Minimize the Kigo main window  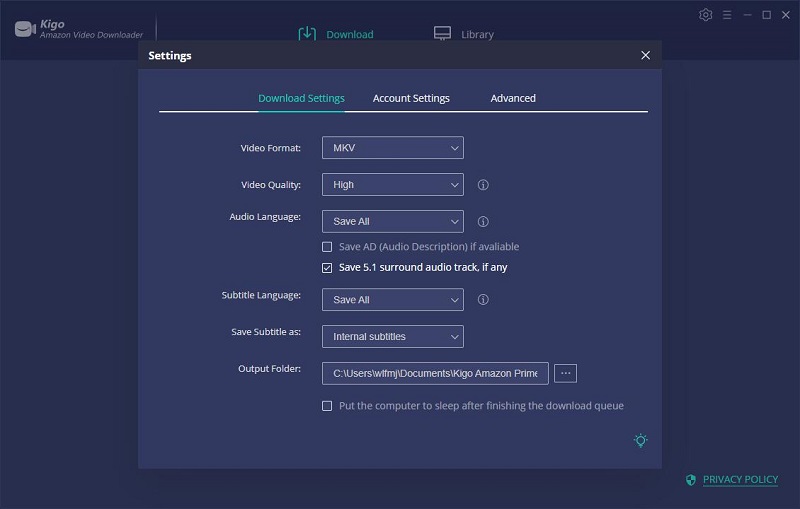click(747, 15)
